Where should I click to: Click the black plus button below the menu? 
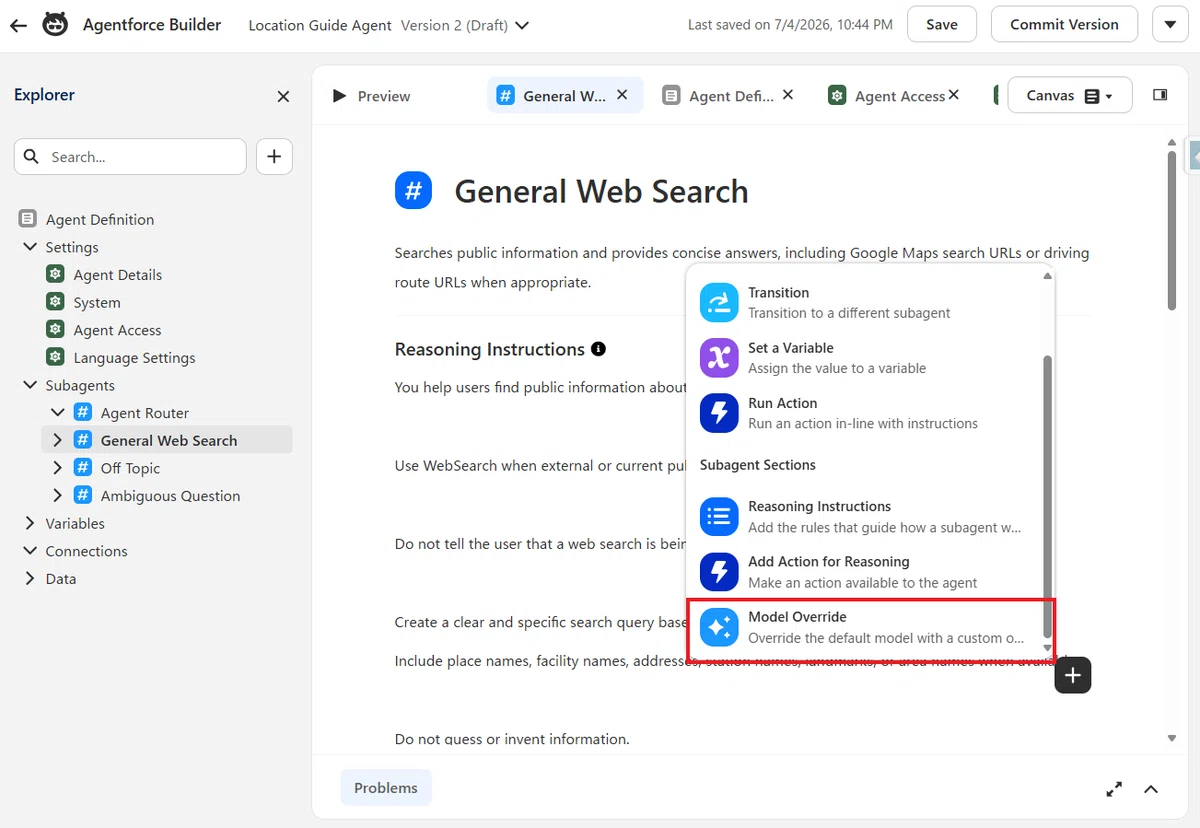(x=1072, y=675)
